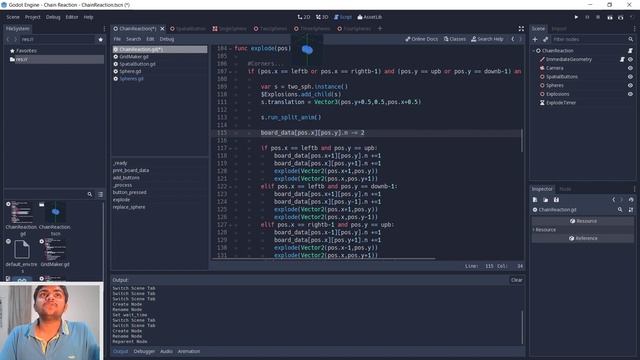The height and width of the screenshot is (360, 640).
Task: Add a new scene tab
Action: click(380, 29)
